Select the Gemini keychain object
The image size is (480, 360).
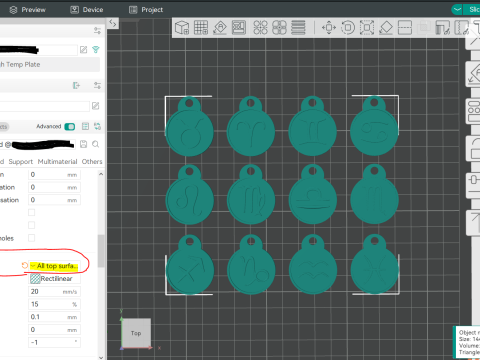pyautogui.click(x=313, y=127)
